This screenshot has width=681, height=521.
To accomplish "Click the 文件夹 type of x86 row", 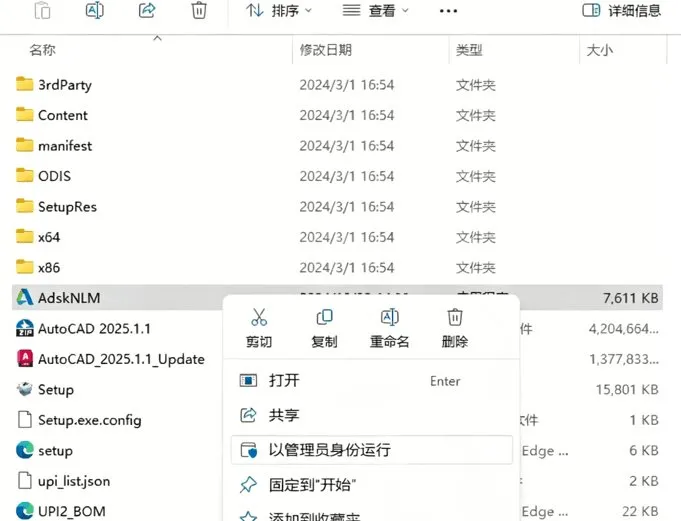I will [476, 268].
